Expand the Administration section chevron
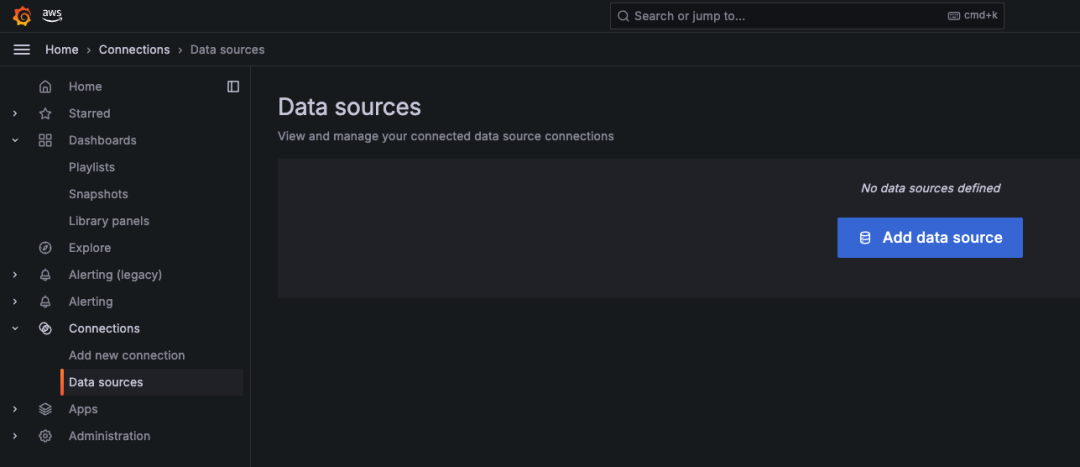The width and height of the screenshot is (1080, 467). 15,436
